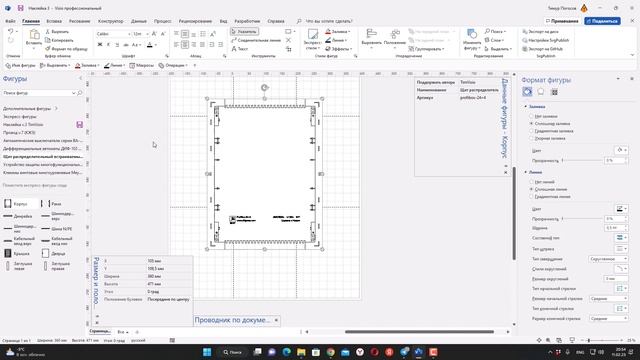Switch to the Design tab

pyautogui.click(x=111, y=21)
